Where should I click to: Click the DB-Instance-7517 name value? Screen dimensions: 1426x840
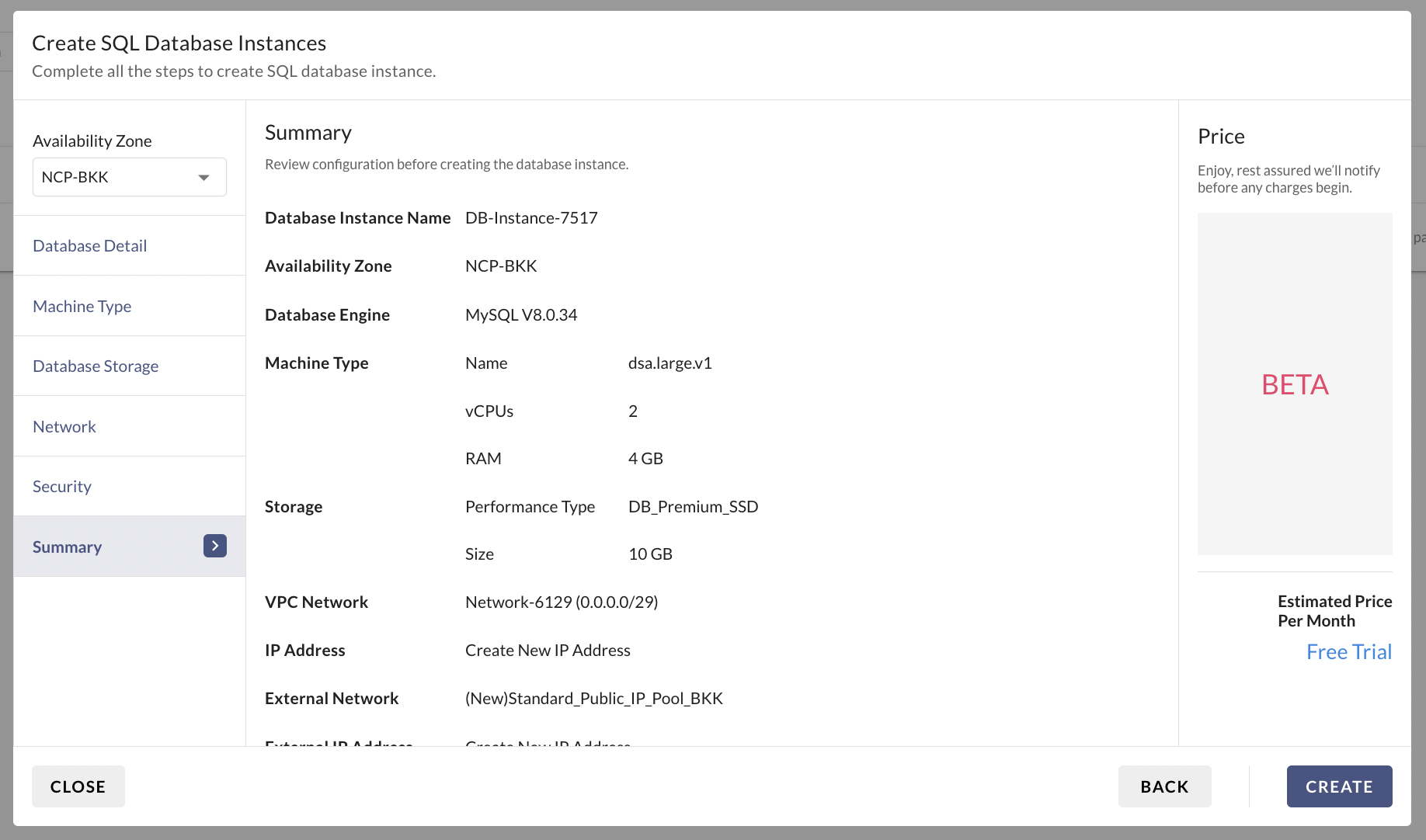pos(531,218)
